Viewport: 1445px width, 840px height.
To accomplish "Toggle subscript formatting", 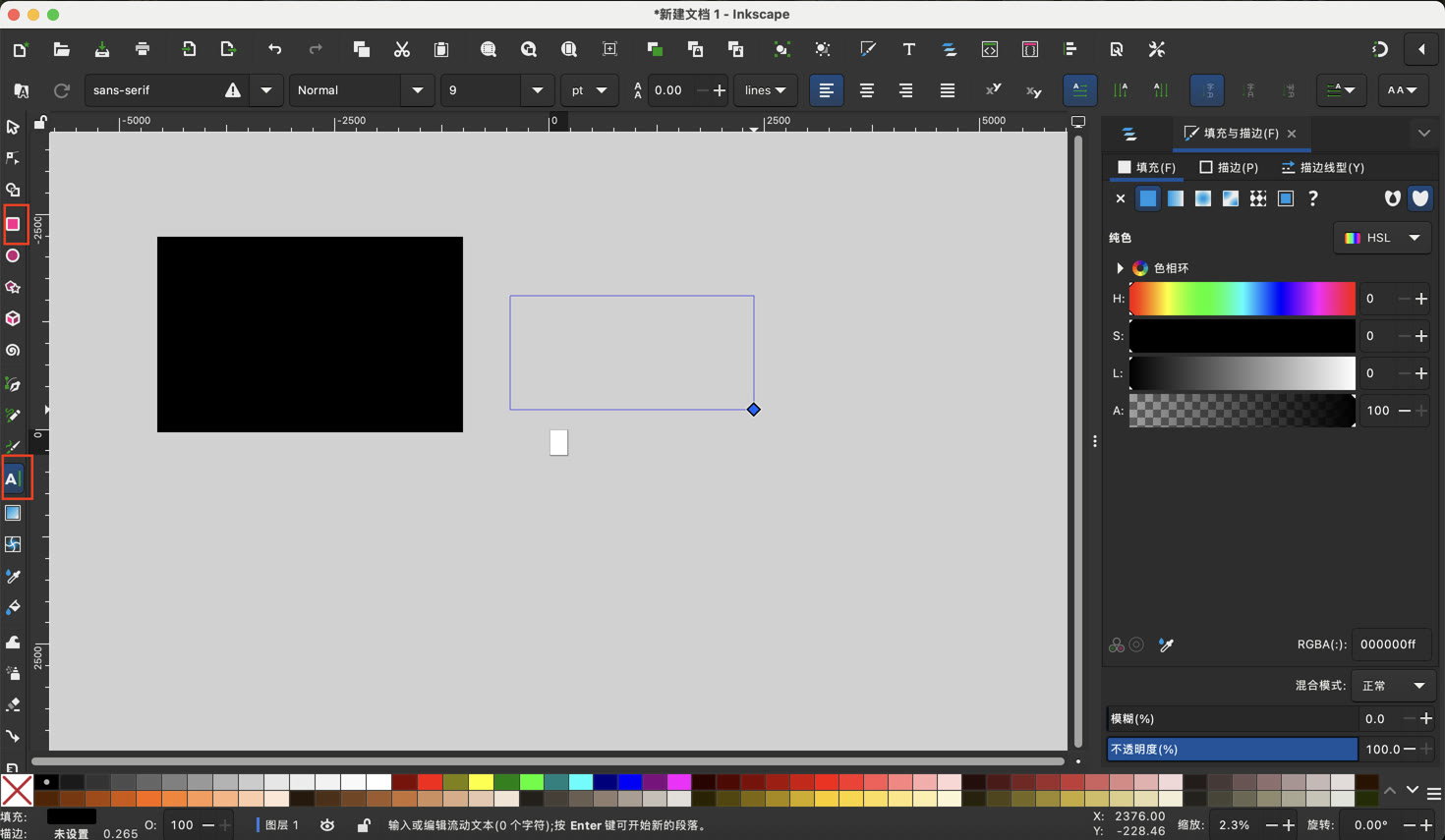I will pyautogui.click(x=1033, y=89).
